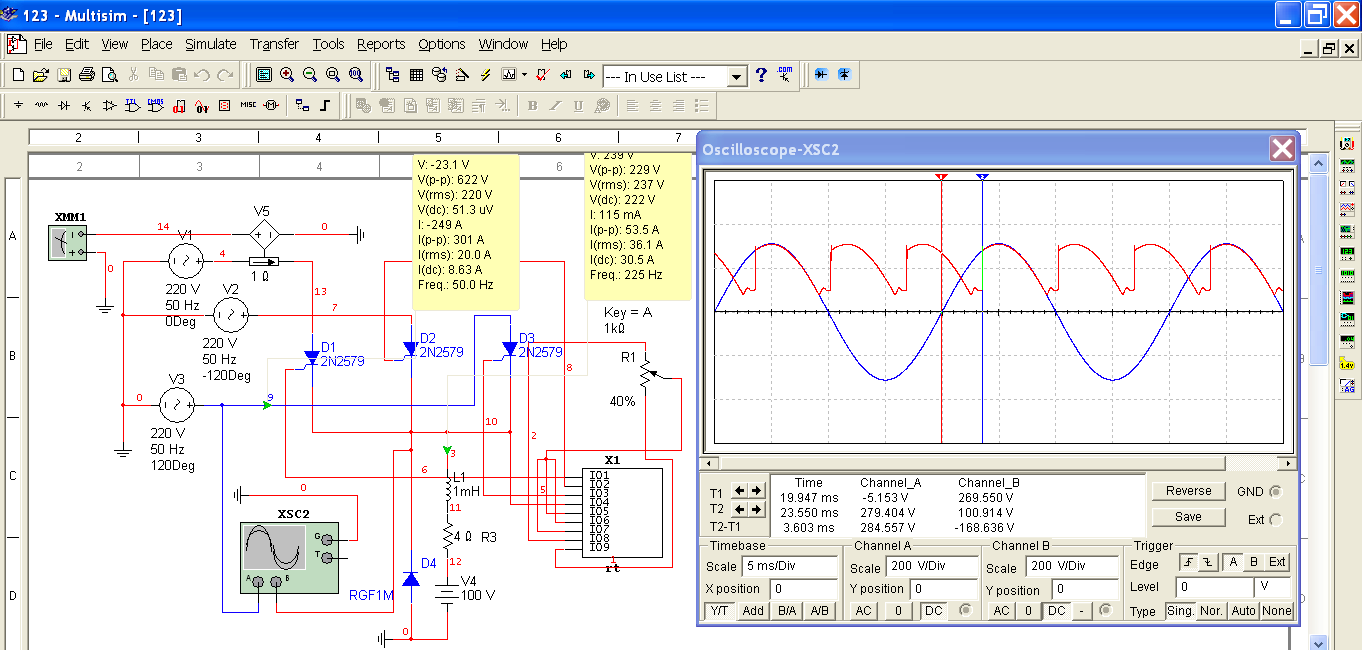Click the Open file folder icon

(x=40, y=75)
